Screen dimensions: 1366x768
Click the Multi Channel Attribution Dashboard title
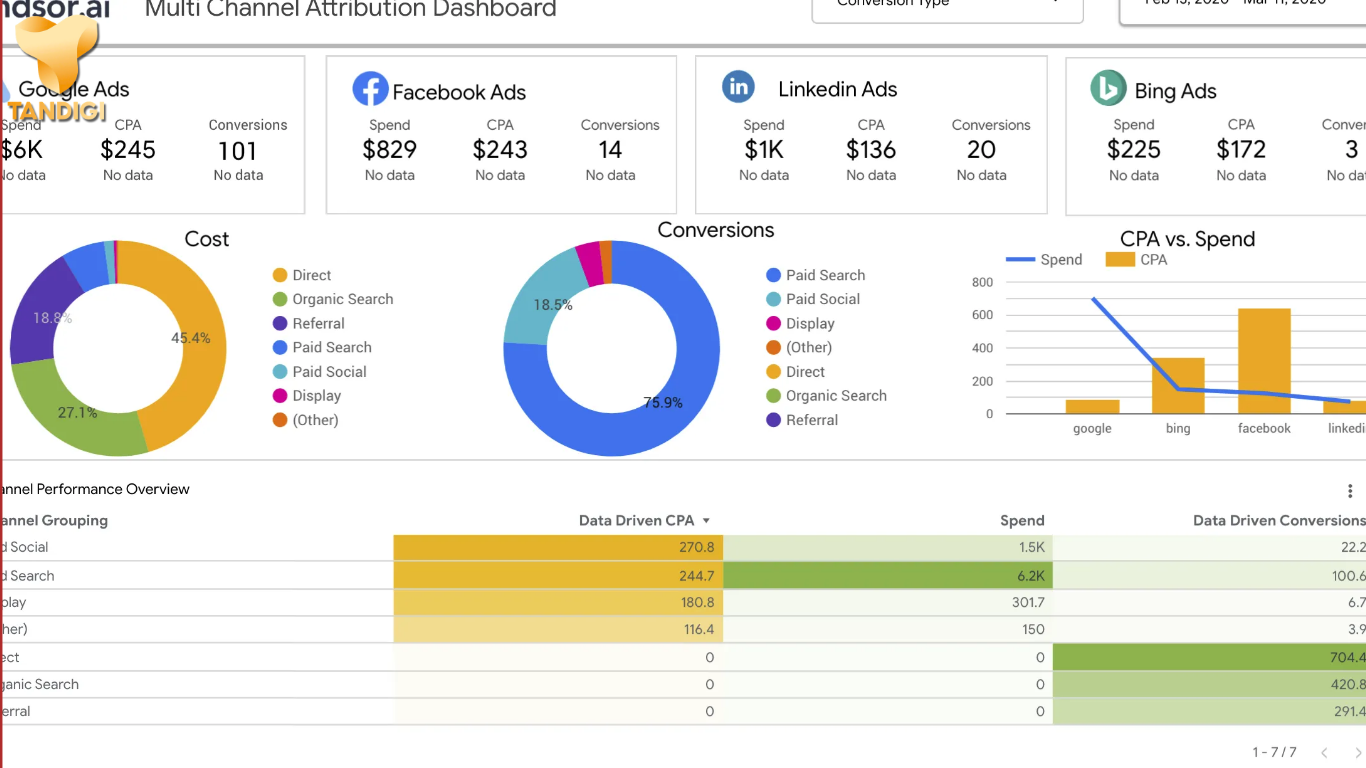coord(351,9)
